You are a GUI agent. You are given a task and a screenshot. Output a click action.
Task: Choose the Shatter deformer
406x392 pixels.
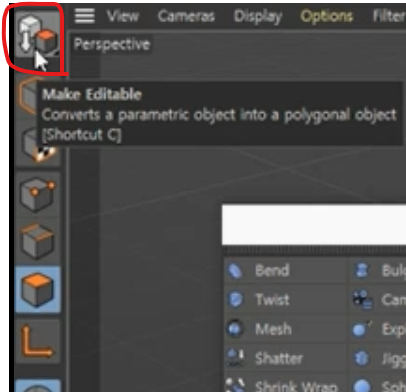(x=285, y=359)
